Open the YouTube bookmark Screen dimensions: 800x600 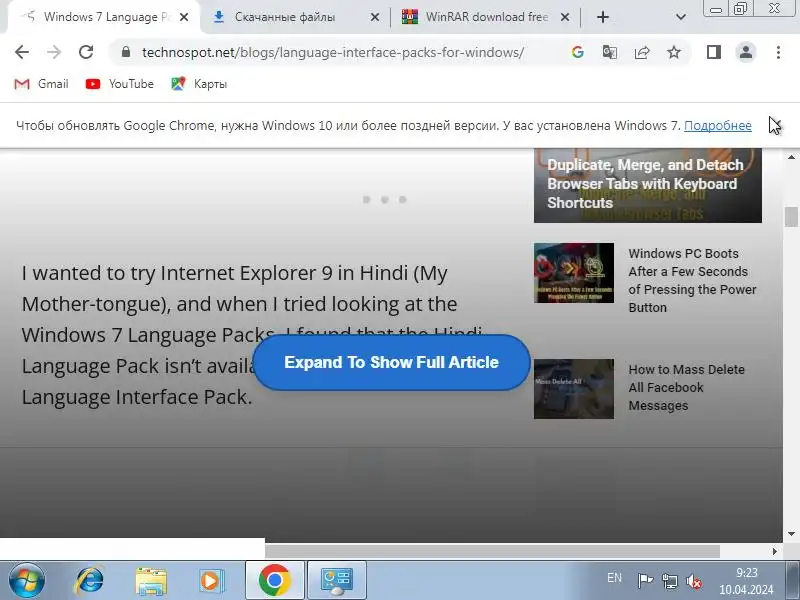pos(120,84)
